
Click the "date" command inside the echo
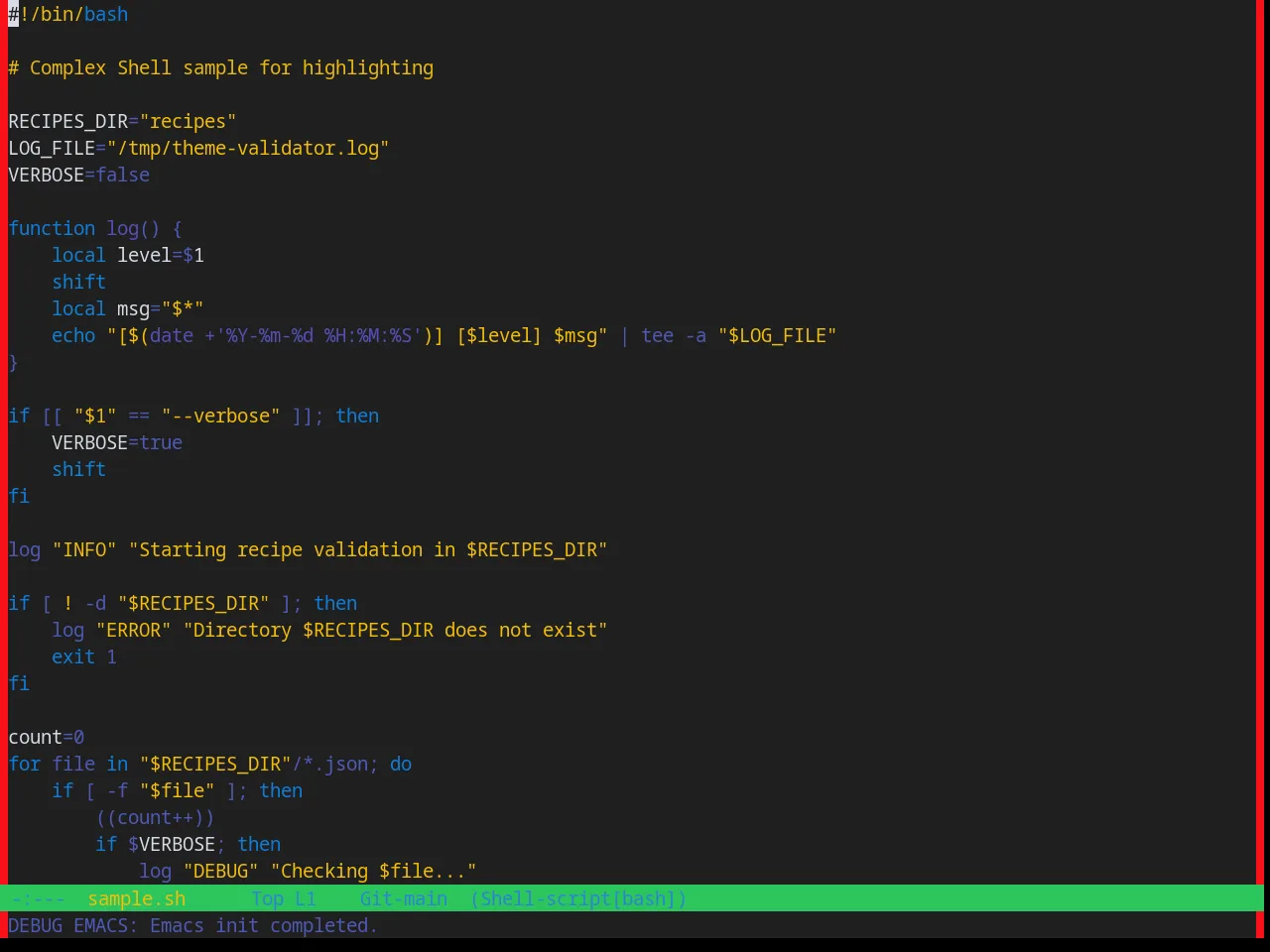(x=172, y=336)
